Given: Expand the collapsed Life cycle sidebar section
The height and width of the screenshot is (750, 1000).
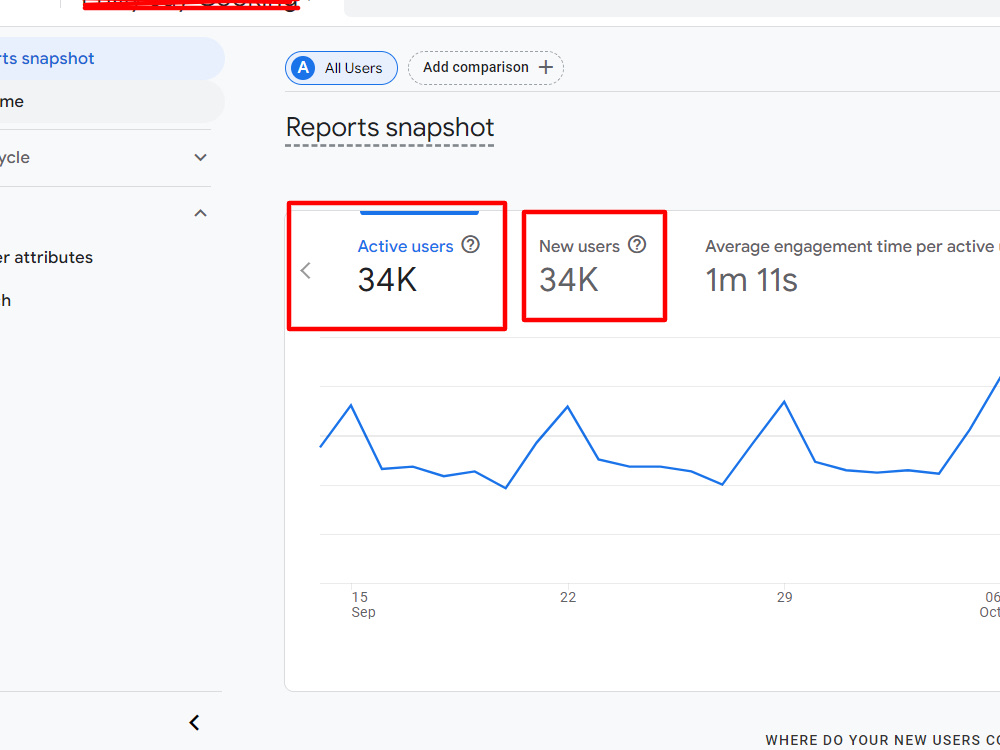Looking at the screenshot, I should point(200,158).
